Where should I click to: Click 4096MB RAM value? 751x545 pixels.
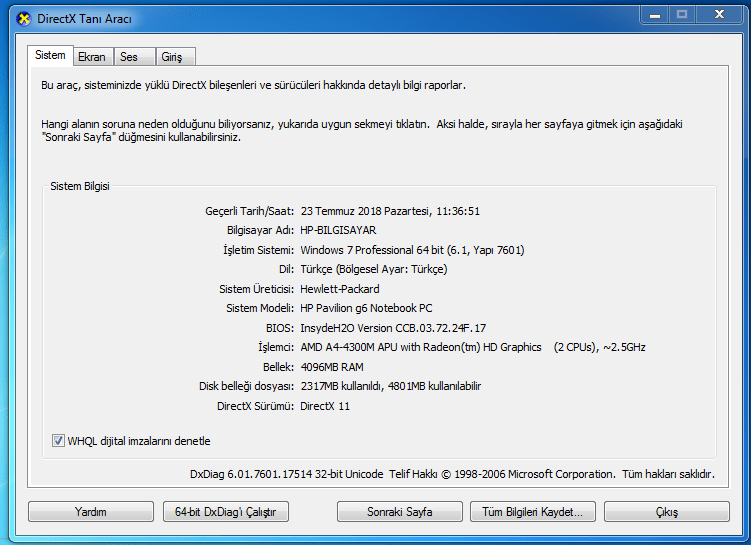[x=332, y=367]
